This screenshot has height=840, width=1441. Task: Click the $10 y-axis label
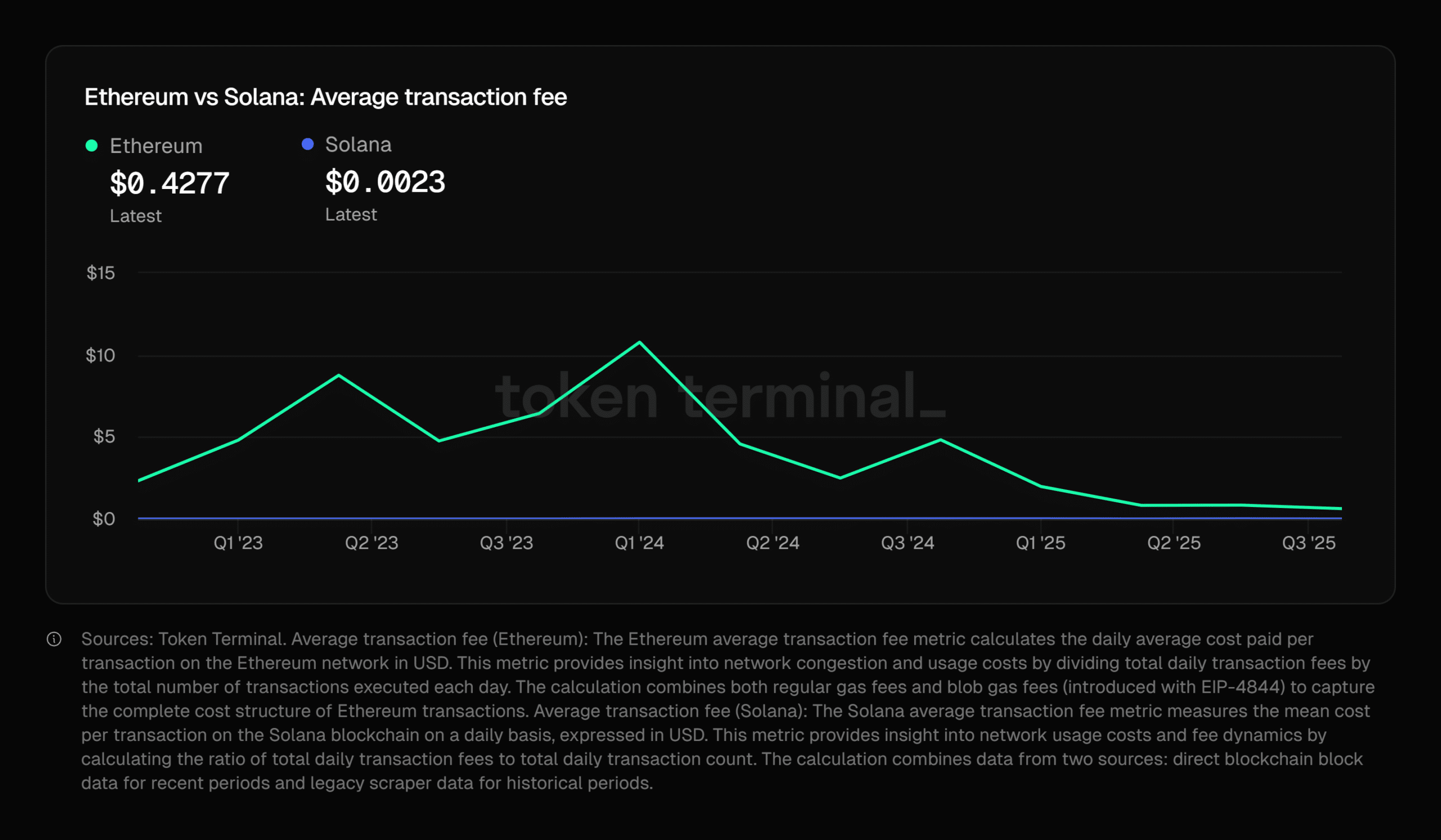click(x=101, y=356)
